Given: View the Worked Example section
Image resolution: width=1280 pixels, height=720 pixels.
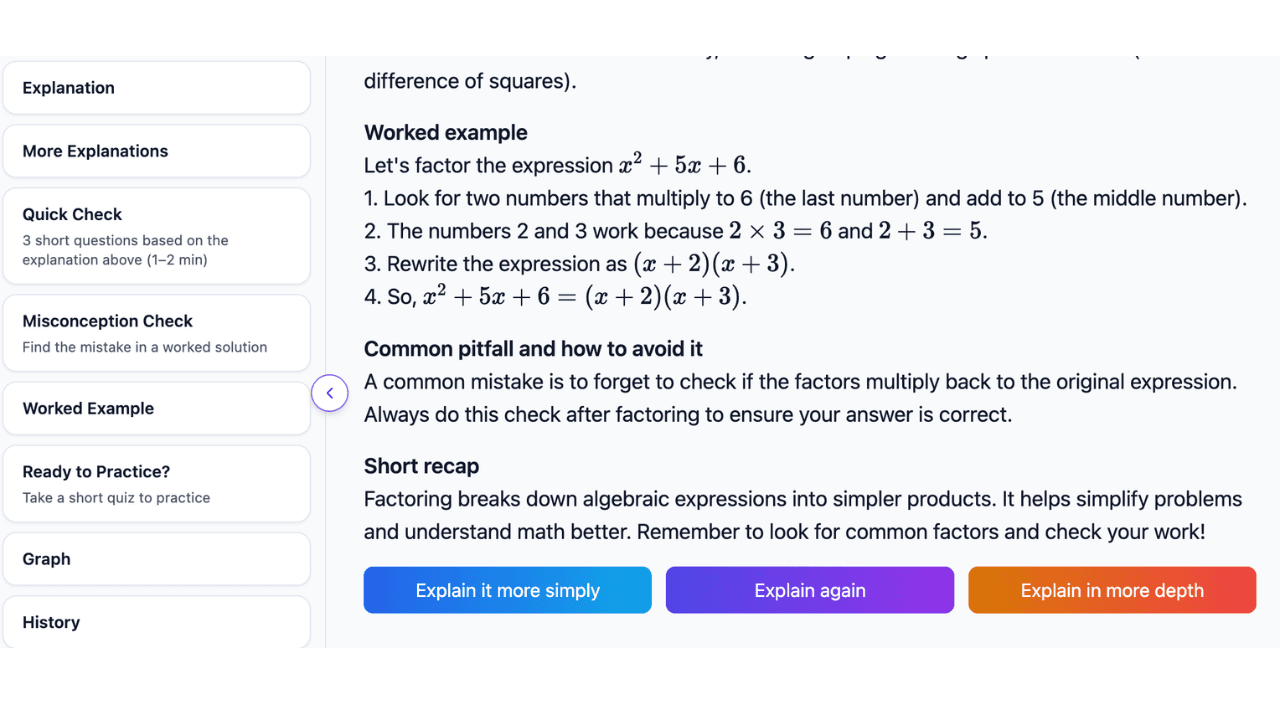Looking at the screenshot, I should tap(156, 408).
